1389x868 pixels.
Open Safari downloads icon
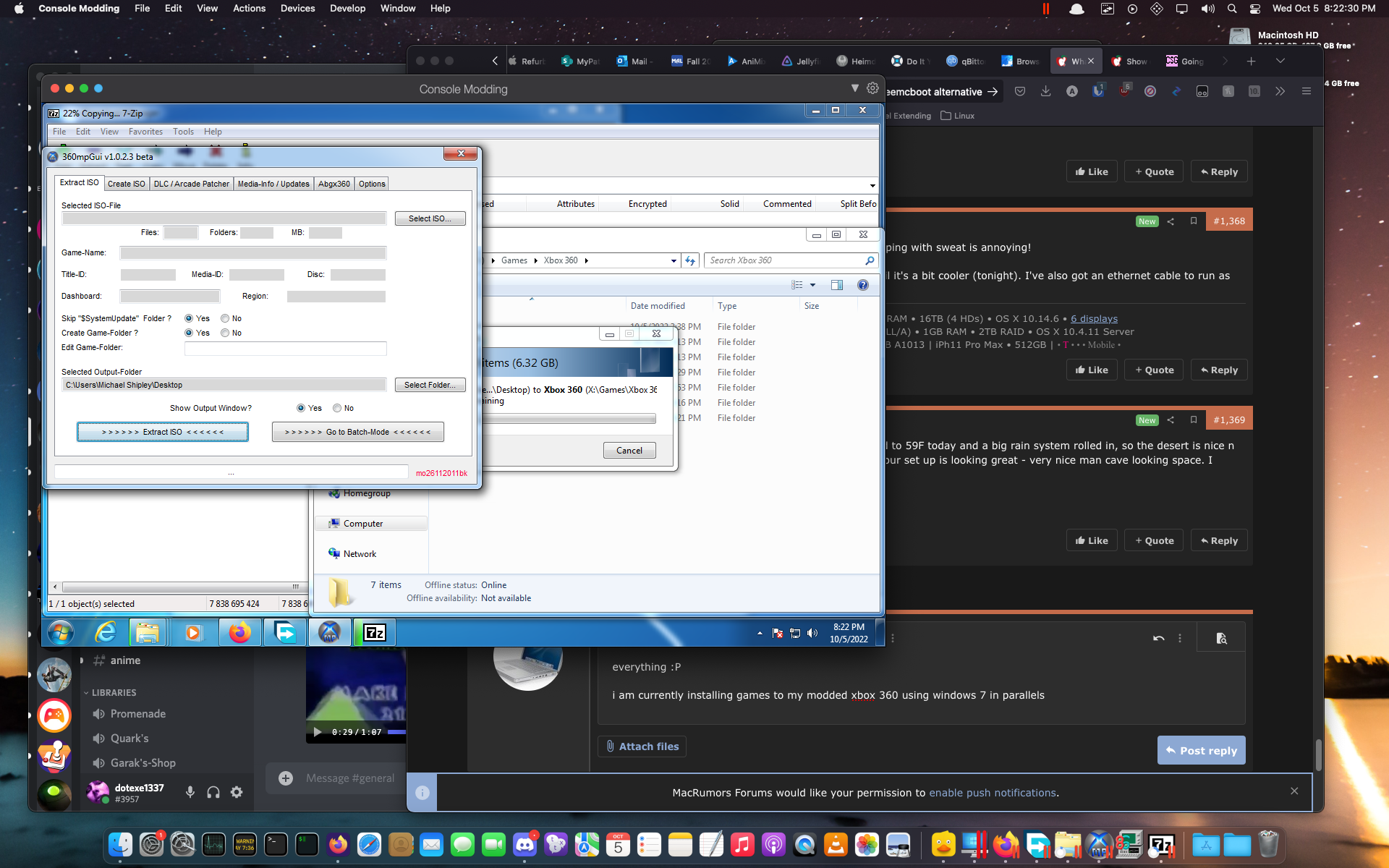coord(1046,91)
